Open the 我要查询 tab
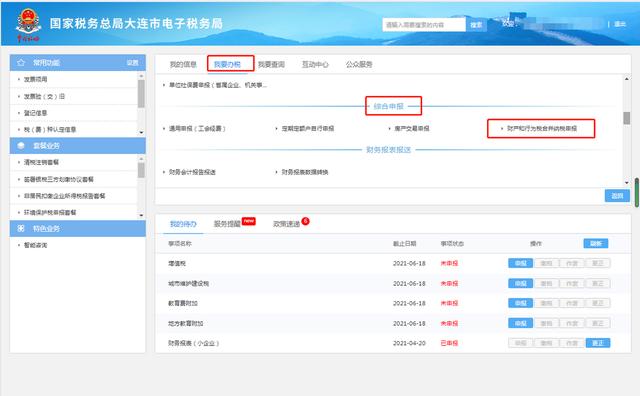The height and width of the screenshot is (396, 640). pyautogui.click(x=271, y=64)
